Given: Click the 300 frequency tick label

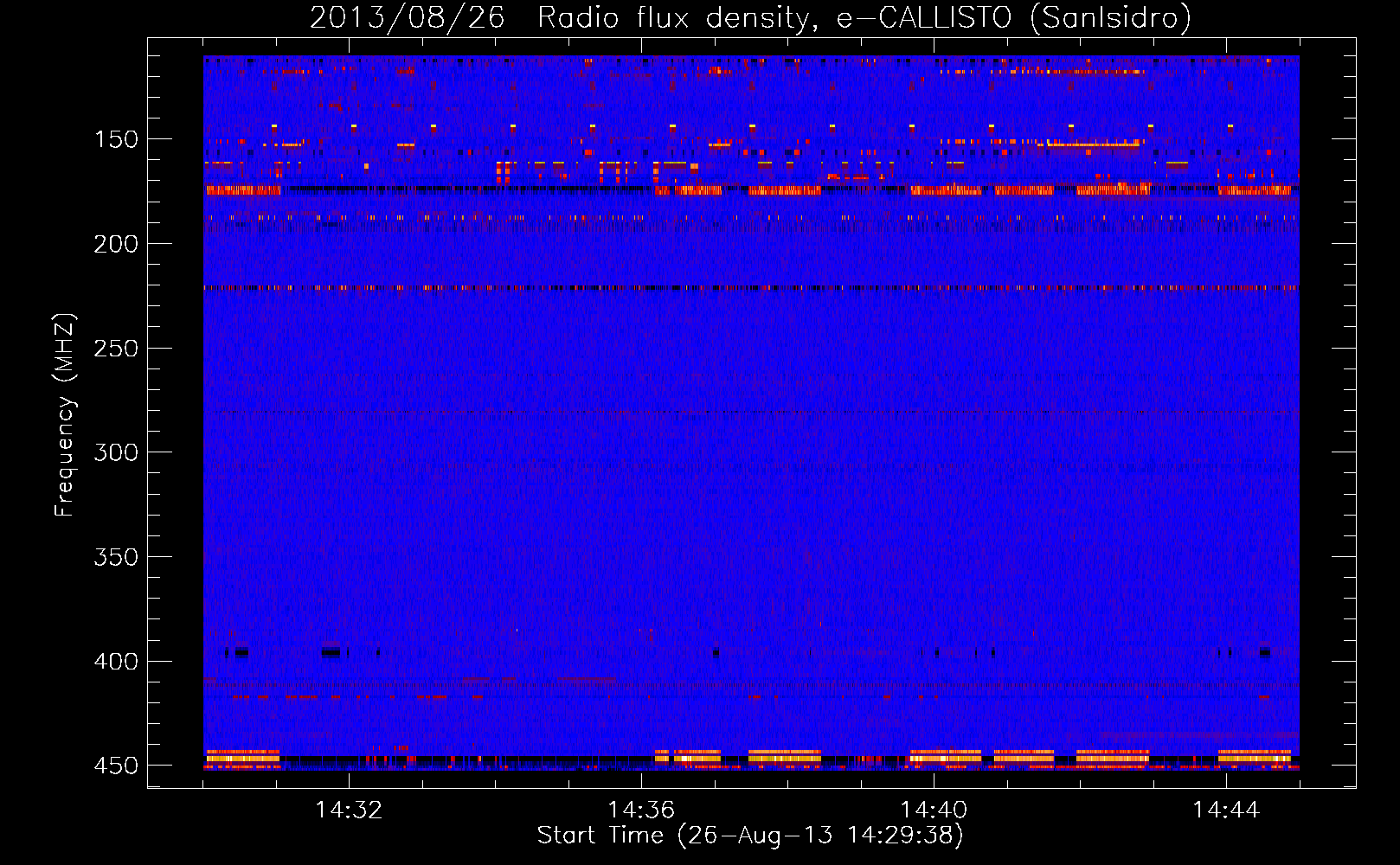Looking at the screenshot, I should [x=115, y=452].
